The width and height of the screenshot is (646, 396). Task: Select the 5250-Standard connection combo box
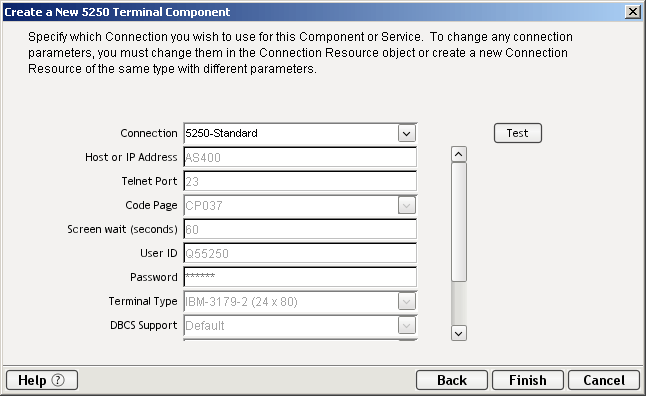tap(300, 134)
